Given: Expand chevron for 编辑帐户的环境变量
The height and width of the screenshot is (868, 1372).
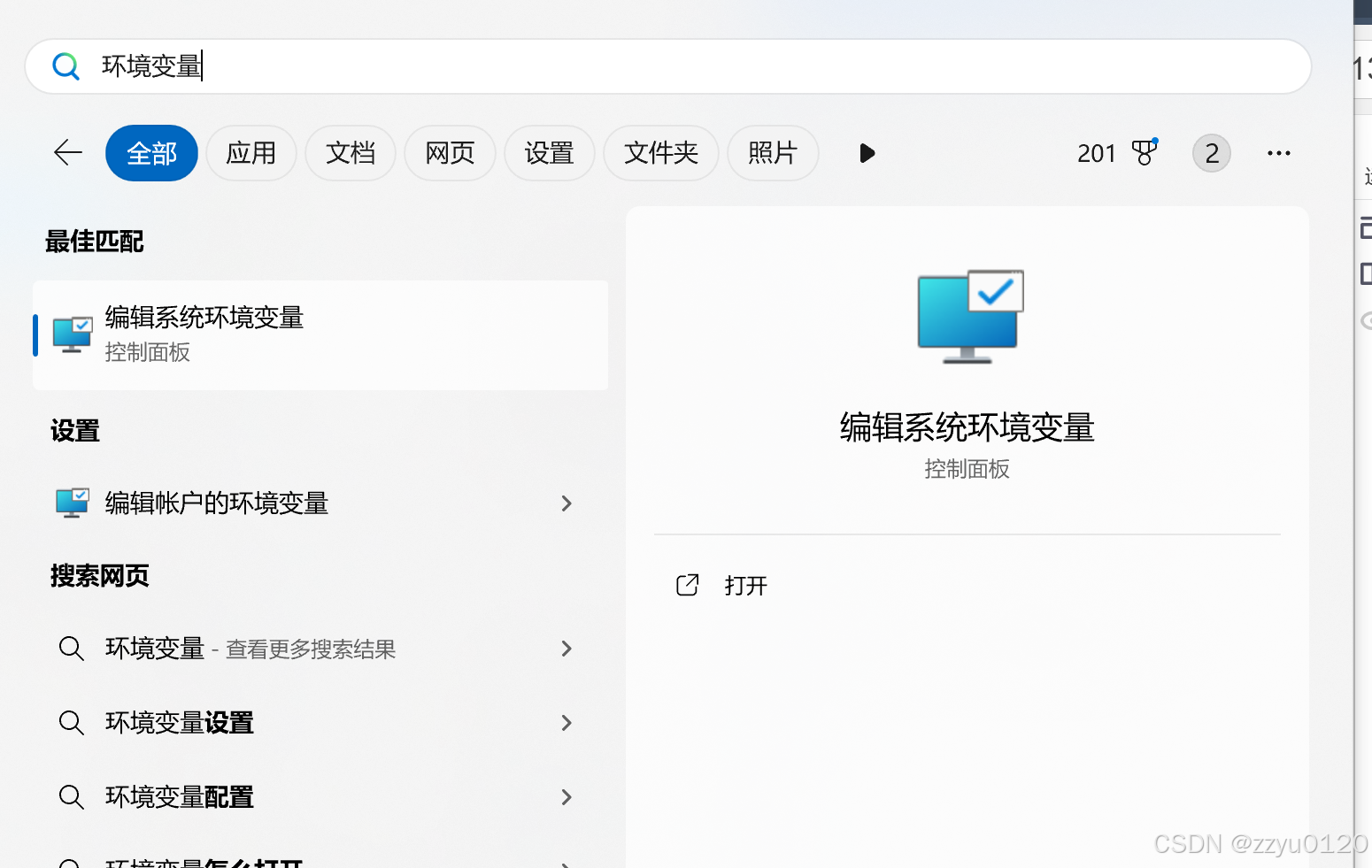Looking at the screenshot, I should (567, 503).
